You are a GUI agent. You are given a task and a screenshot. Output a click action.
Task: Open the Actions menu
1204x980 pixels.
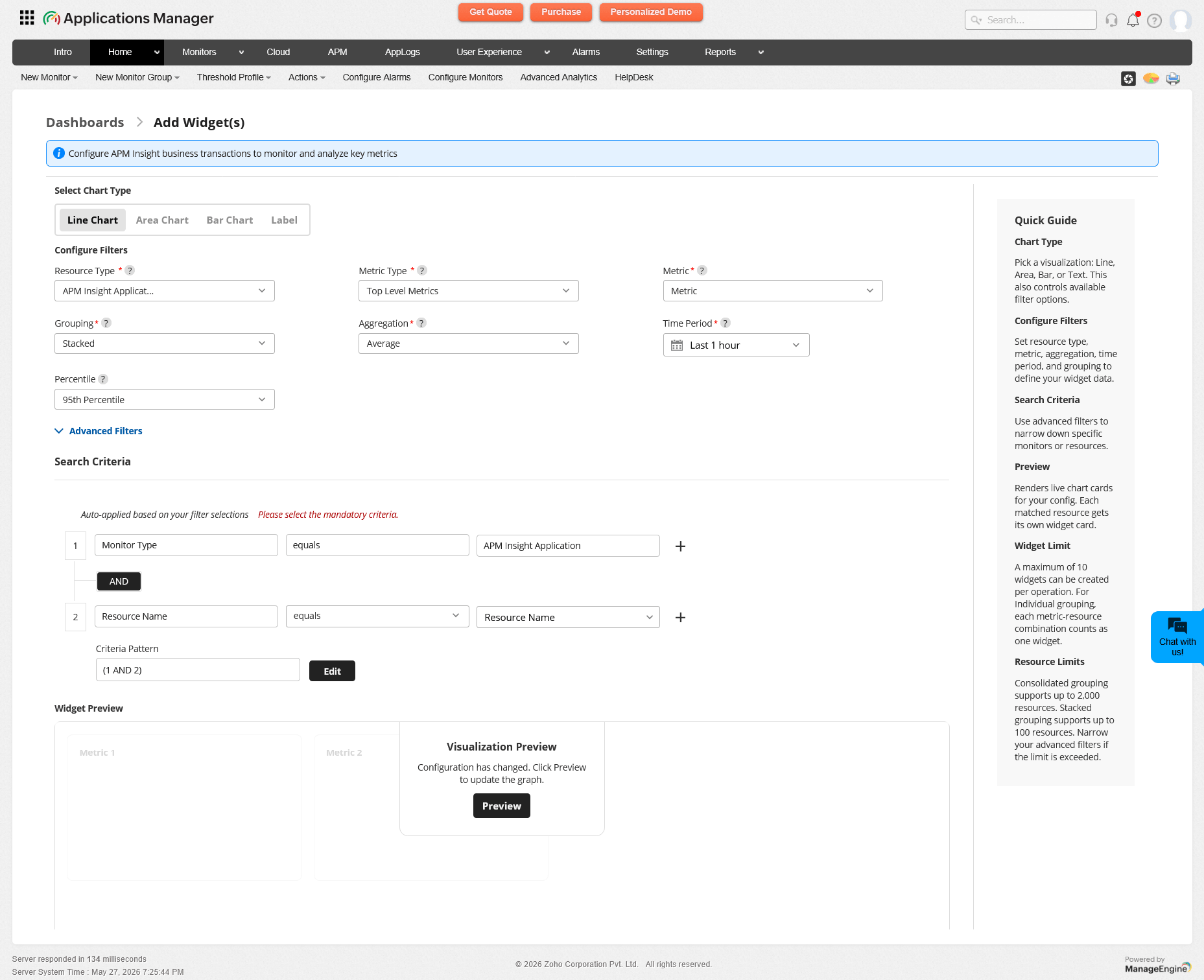[307, 77]
